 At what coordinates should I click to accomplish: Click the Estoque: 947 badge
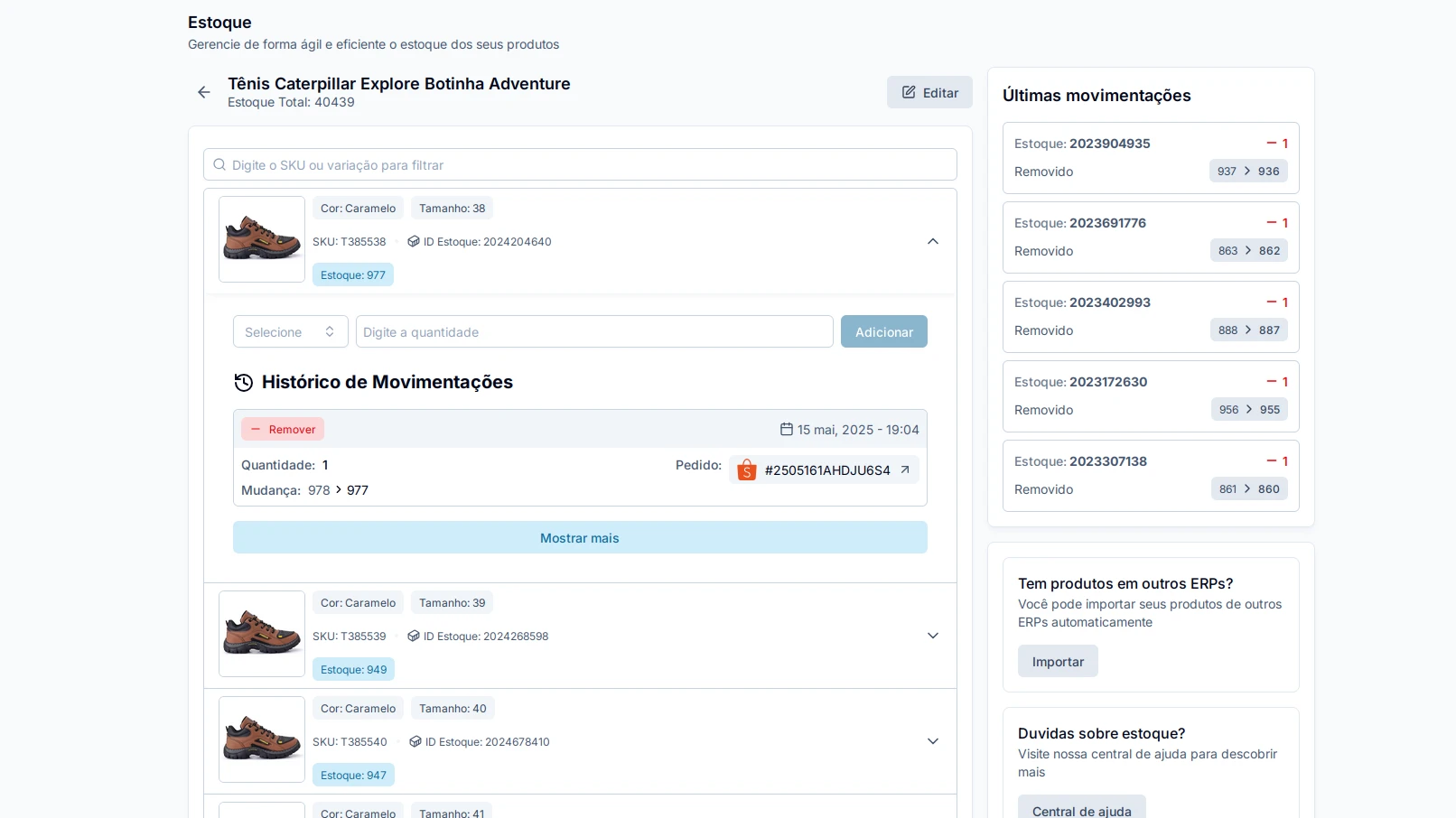click(353, 775)
